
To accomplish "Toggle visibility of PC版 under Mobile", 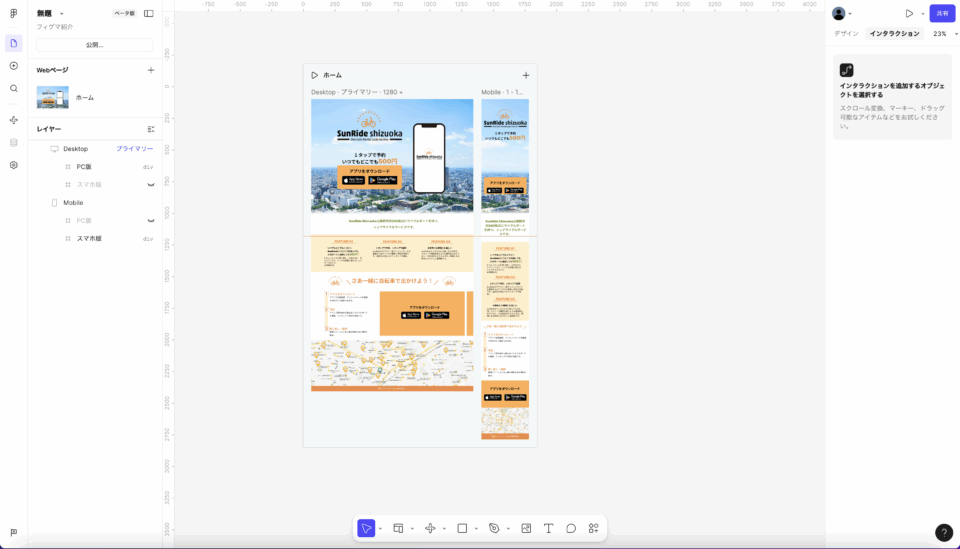I will coord(149,221).
